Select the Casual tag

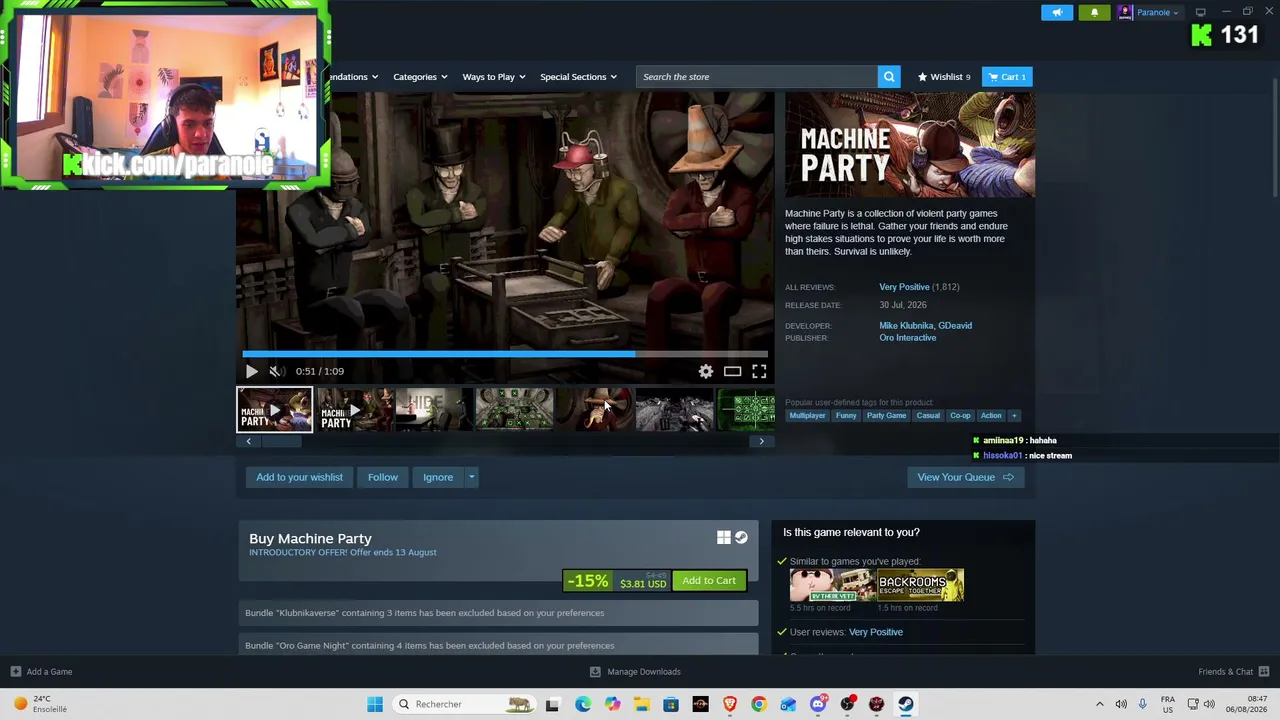tap(928, 416)
